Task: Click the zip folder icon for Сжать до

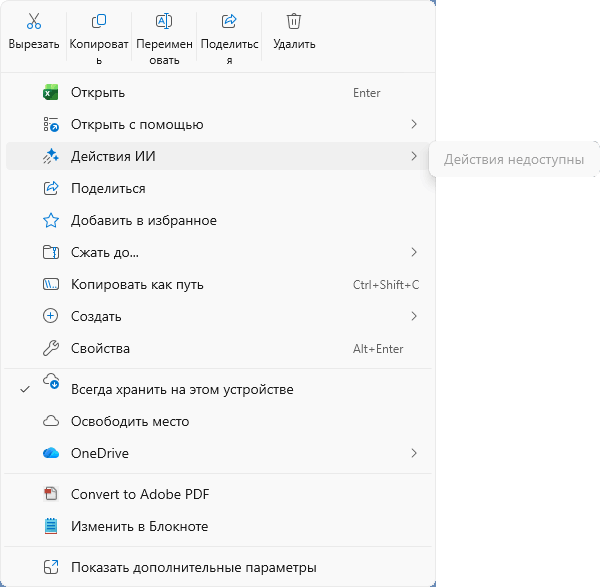Action: [51, 252]
